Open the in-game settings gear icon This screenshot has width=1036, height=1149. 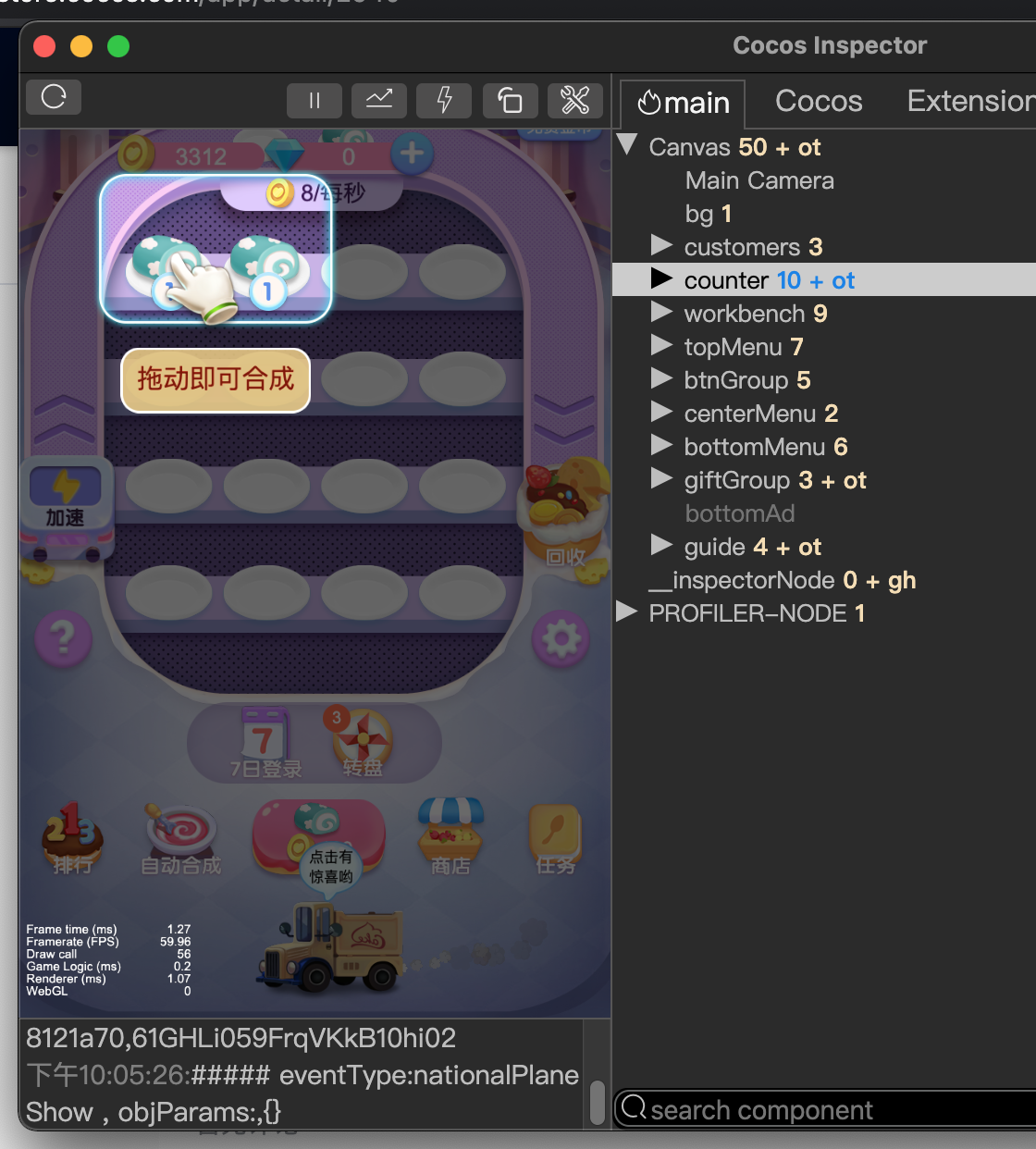(x=560, y=638)
